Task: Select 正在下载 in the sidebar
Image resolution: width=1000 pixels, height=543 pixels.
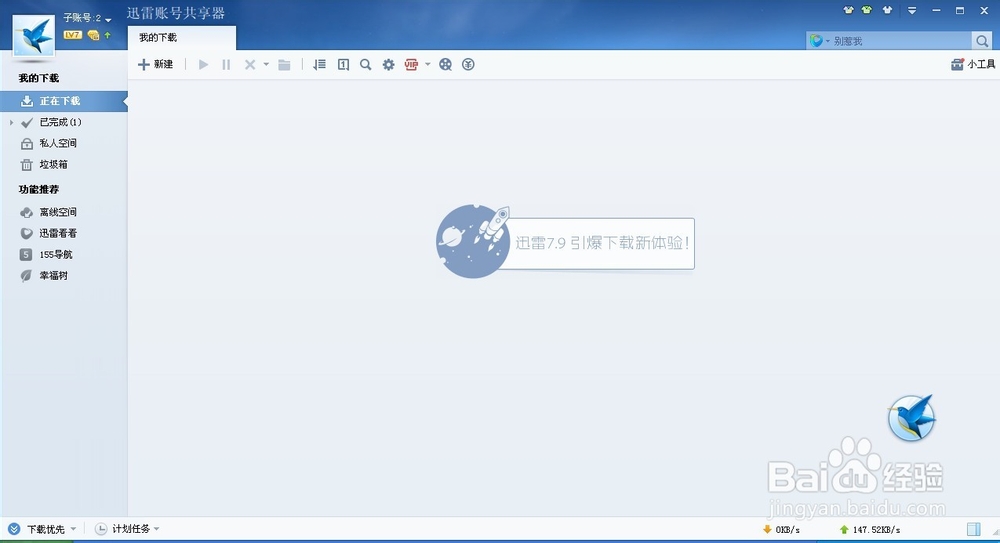Action: pyautogui.click(x=64, y=101)
